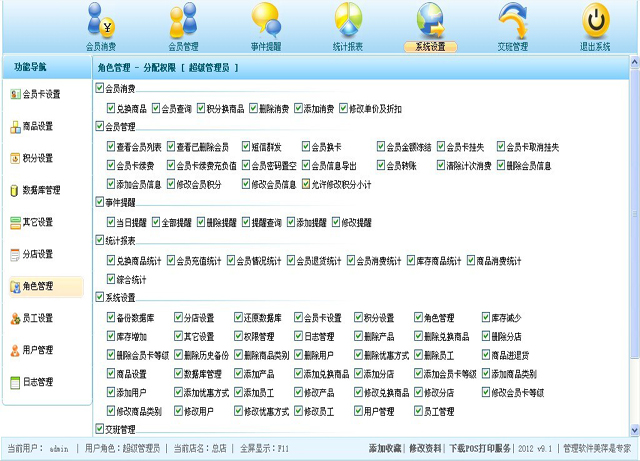Viewport: 640px width, 461px height.
Task: Select 会员卡设置 in the sidebar
Action: click(x=39, y=94)
